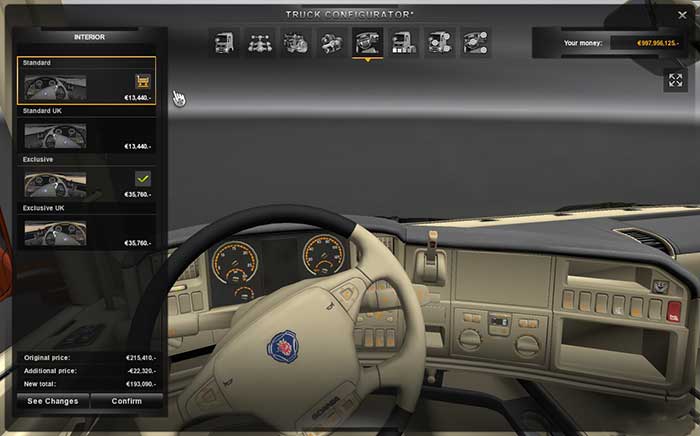This screenshot has height=436, width=700.
Task: Click the Confirm button
Action: [127, 401]
